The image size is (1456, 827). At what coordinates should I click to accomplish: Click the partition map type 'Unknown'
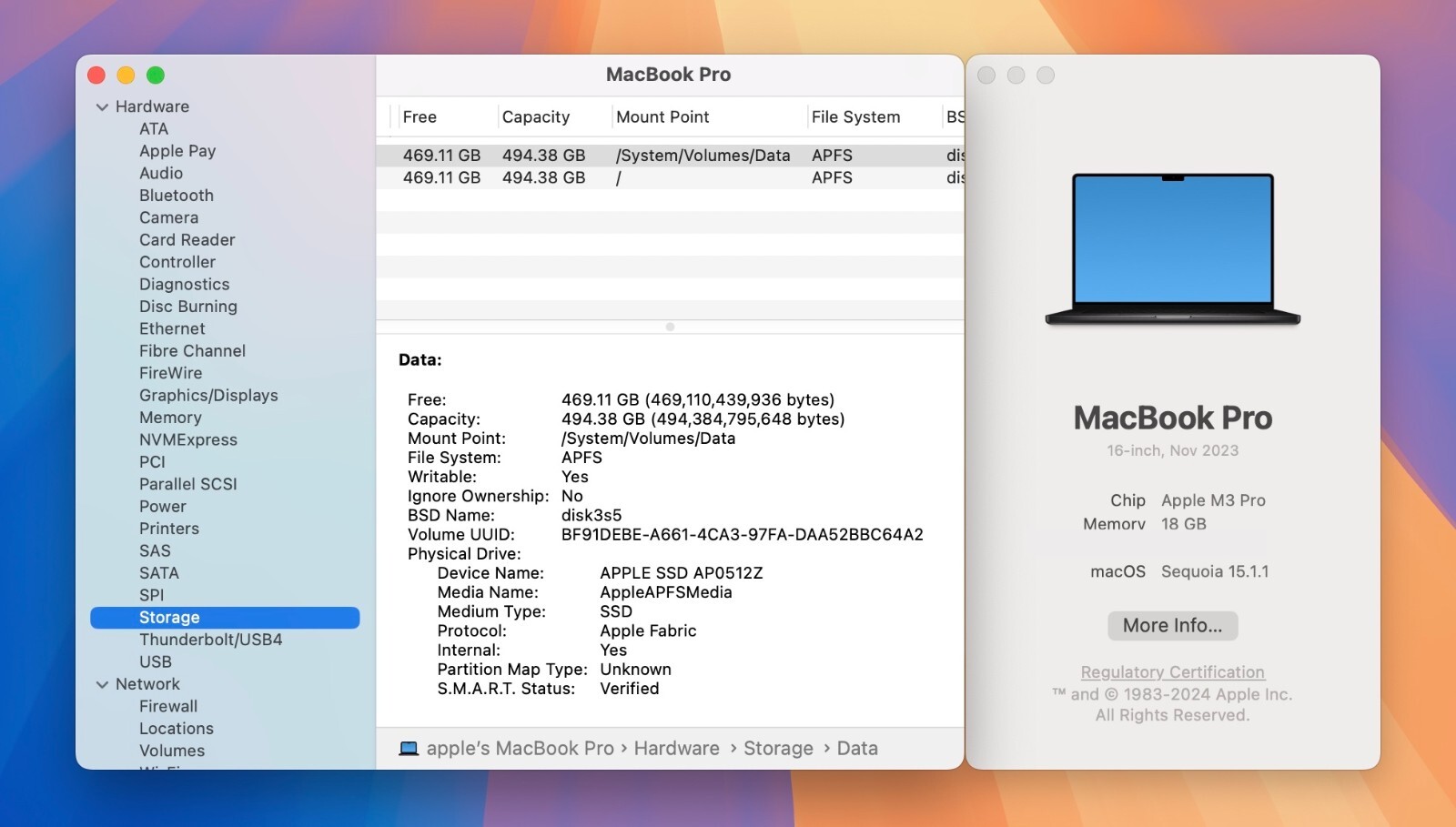pyautogui.click(x=636, y=670)
